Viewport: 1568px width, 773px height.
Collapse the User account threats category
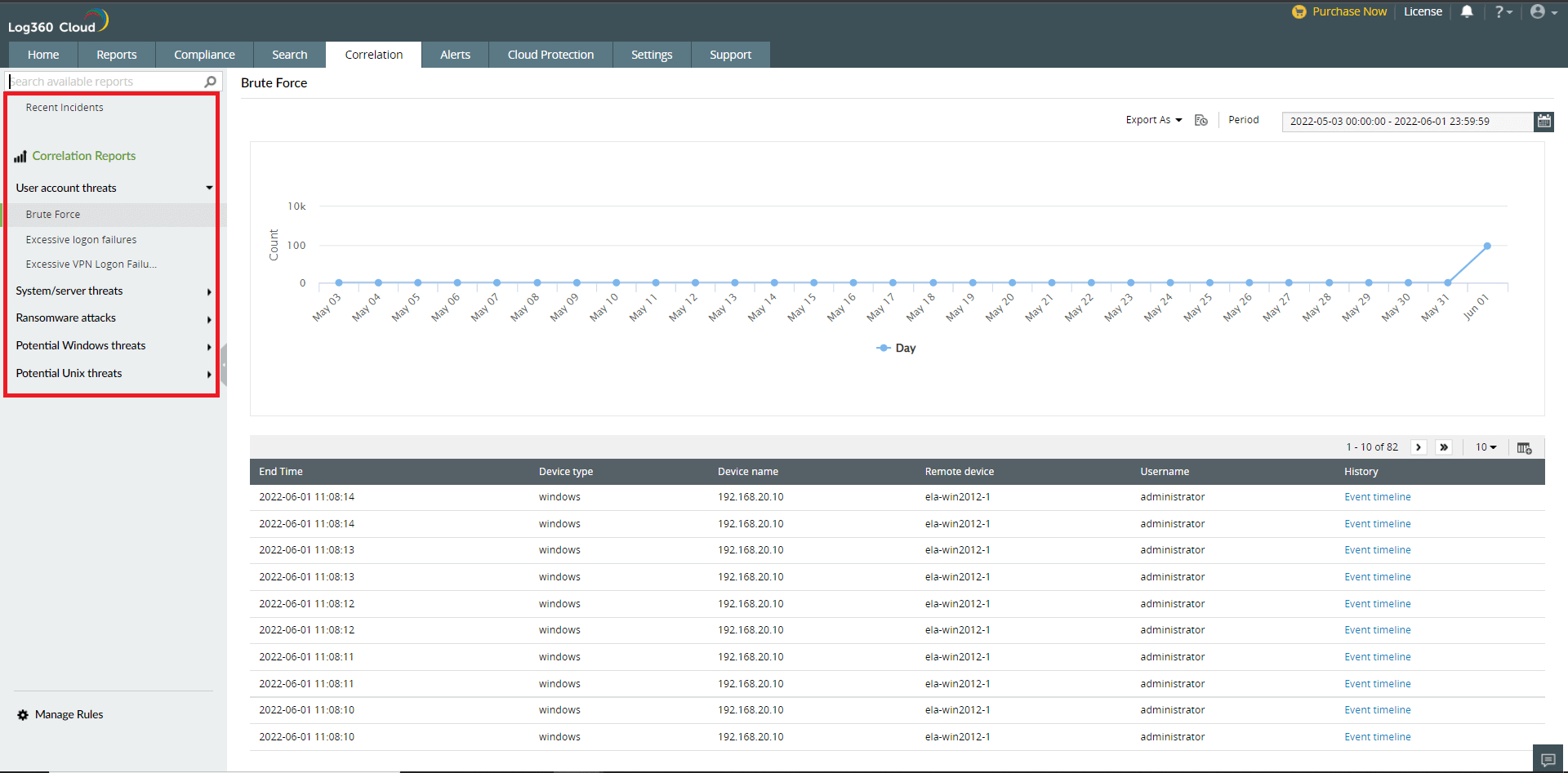pyautogui.click(x=210, y=188)
